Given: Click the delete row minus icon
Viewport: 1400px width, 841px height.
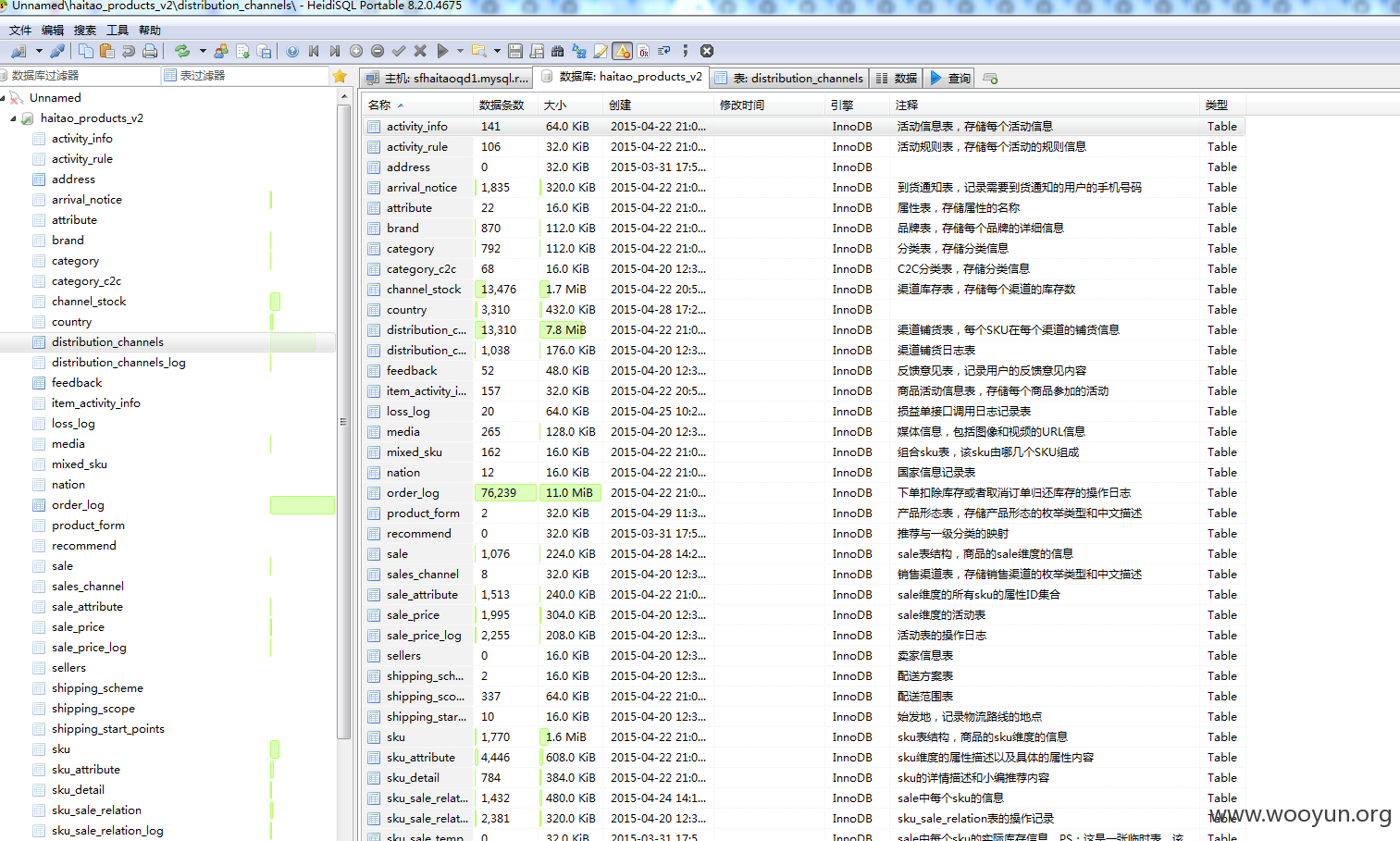Looking at the screenshot, I should point(378,51).
